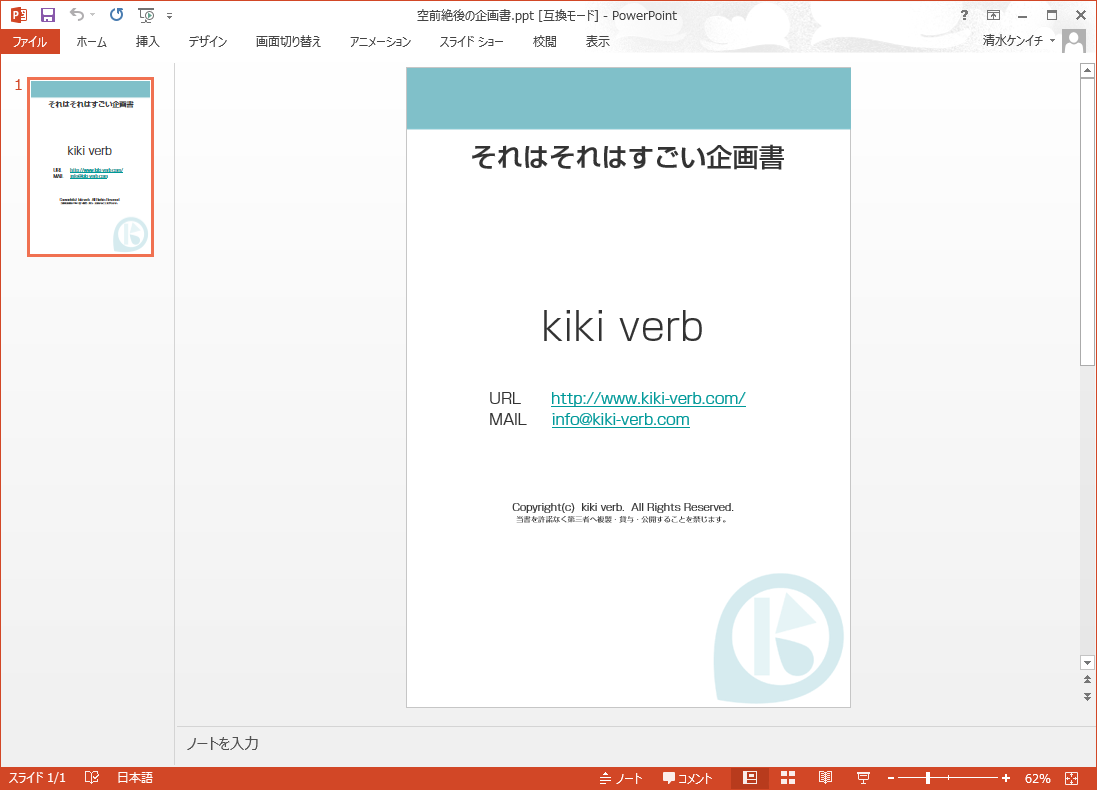The width and height of the screenshot is (1097, 790).
Task: Select Normal view in status bar
Action: point(750,778)
